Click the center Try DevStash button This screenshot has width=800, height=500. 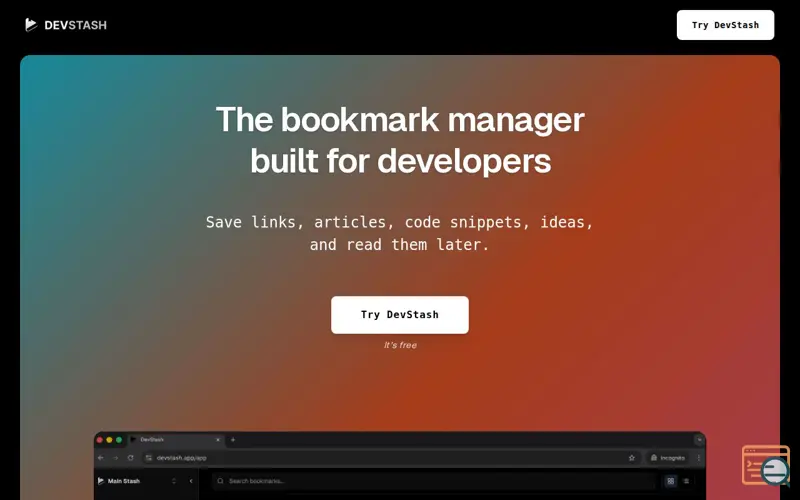(x=399, y=315)
